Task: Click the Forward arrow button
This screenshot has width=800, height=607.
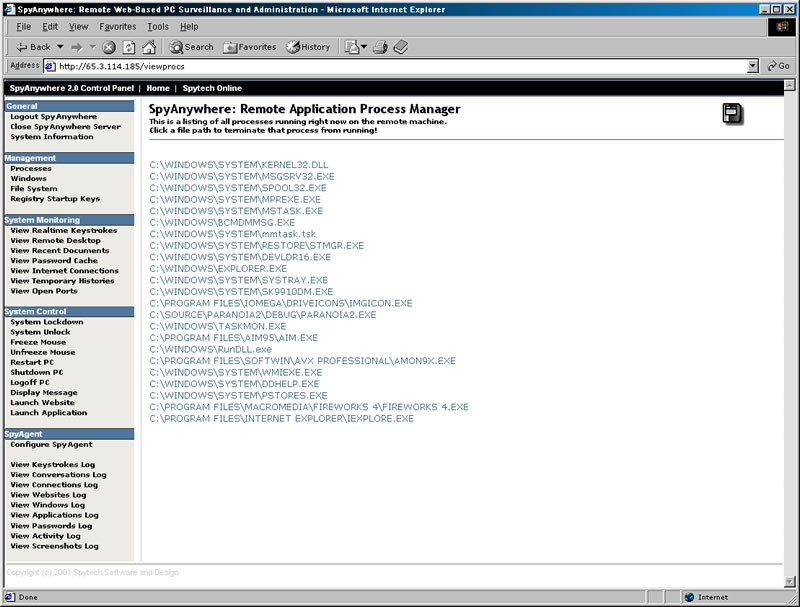Action: [x=77, y=47]
